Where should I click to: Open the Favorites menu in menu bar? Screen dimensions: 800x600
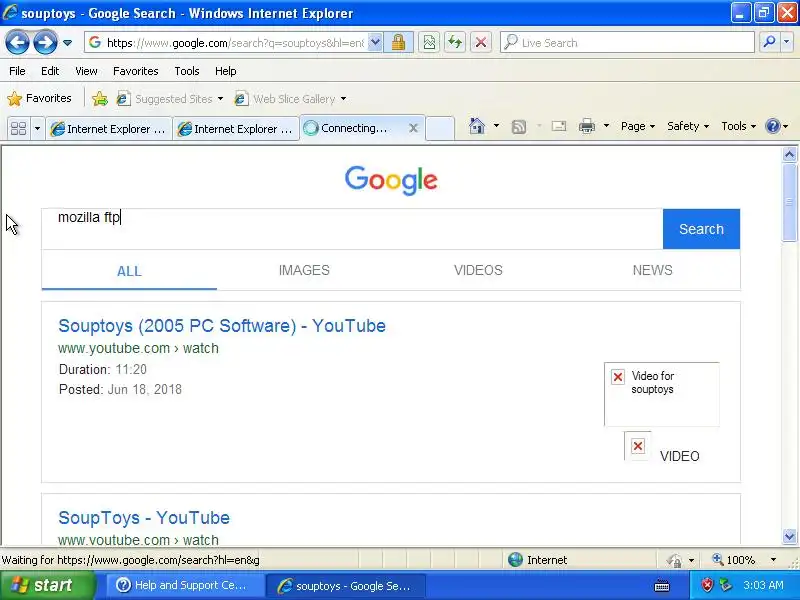click(x=136, y=71)
